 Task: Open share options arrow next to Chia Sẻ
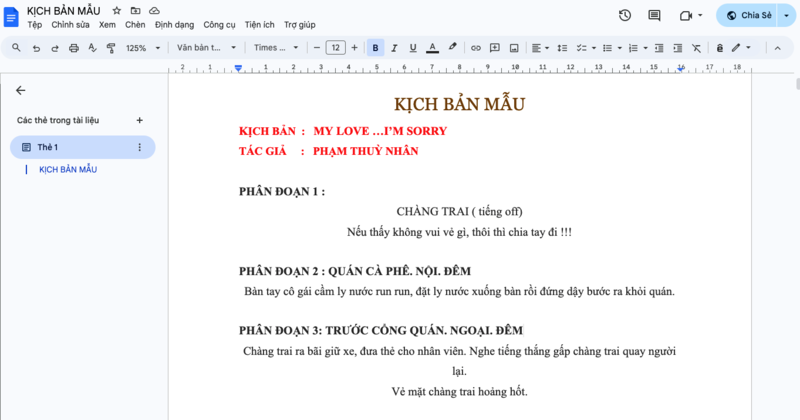(x=786, y=15)
